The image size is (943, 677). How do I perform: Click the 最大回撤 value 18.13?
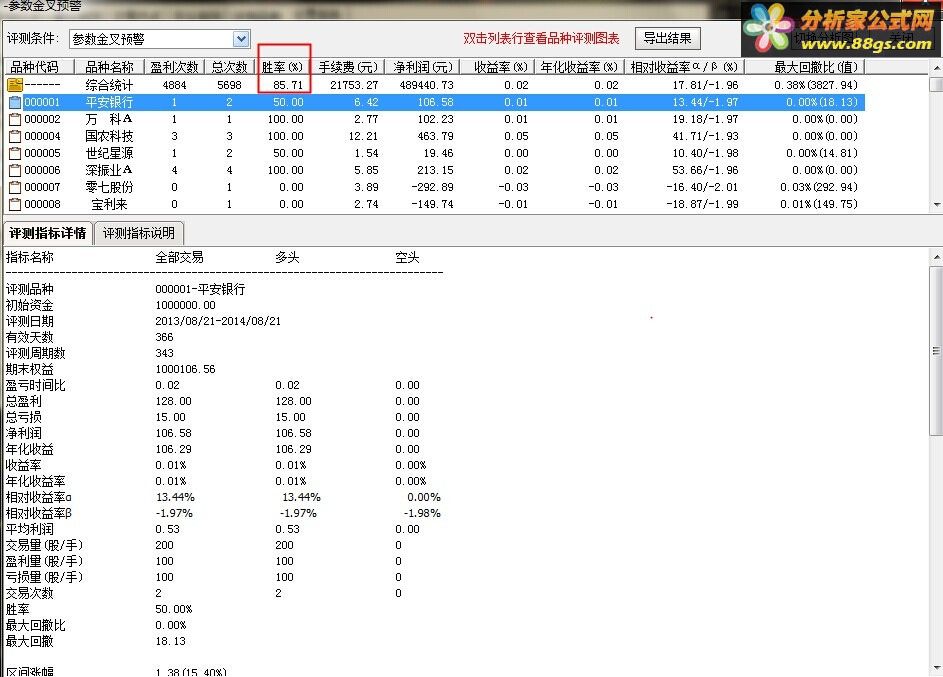[170, 641]
